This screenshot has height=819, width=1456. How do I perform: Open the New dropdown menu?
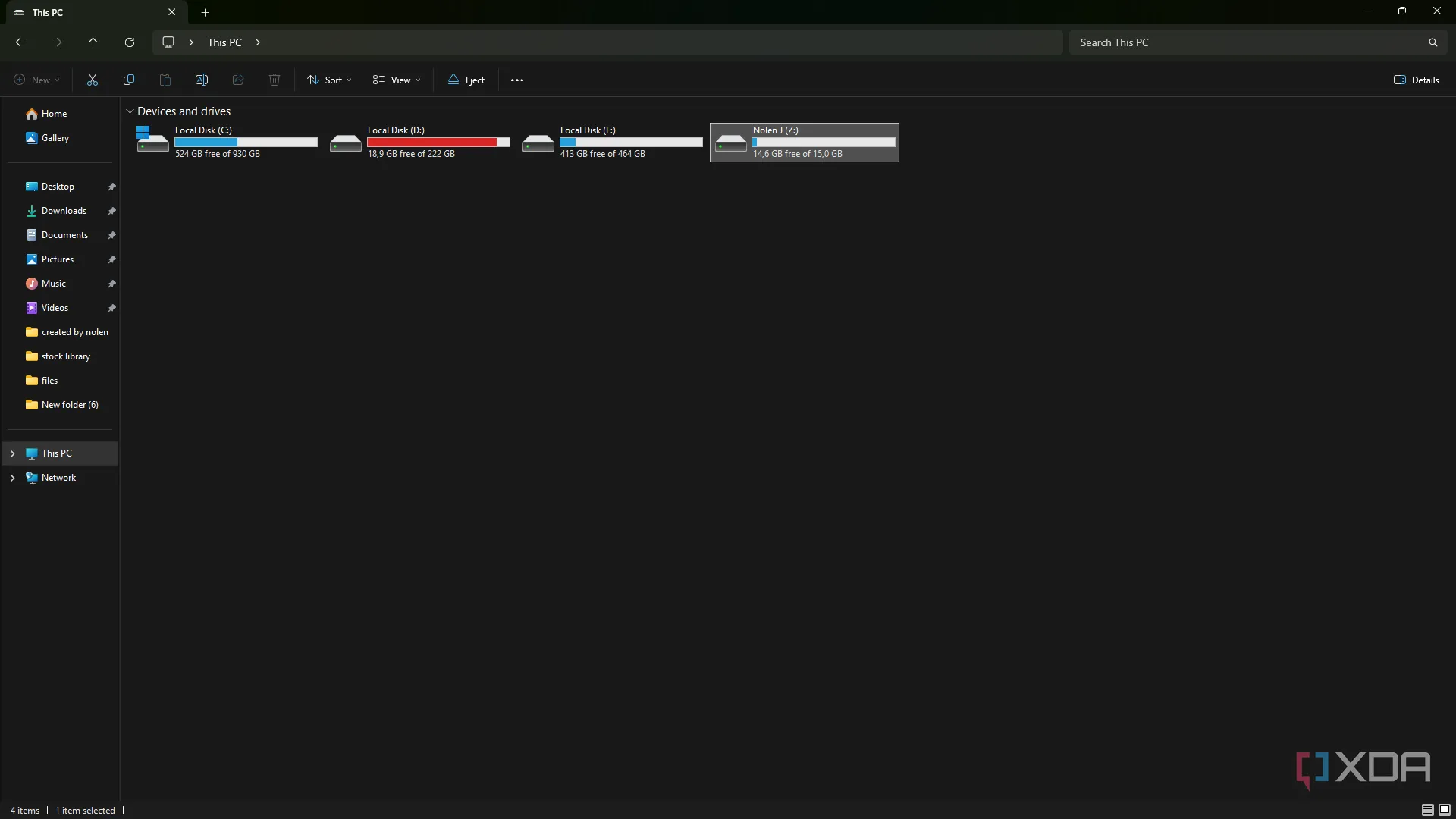click(36, 80)
